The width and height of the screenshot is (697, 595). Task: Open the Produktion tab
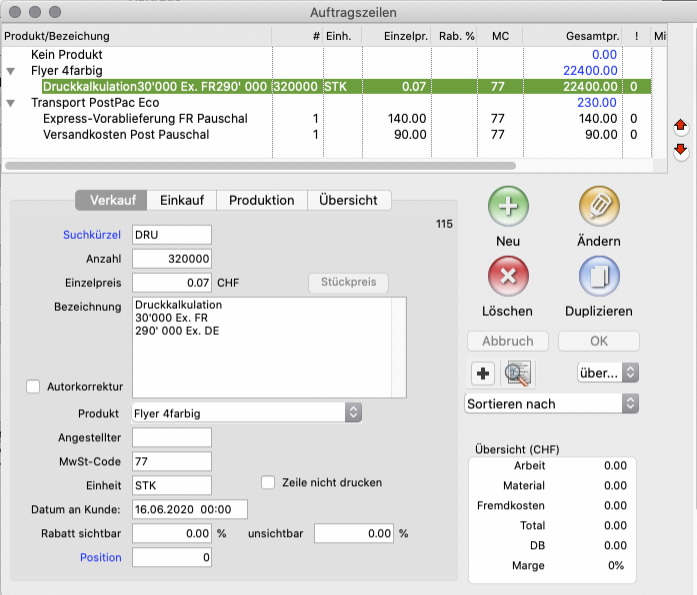[x=261, y=200]
